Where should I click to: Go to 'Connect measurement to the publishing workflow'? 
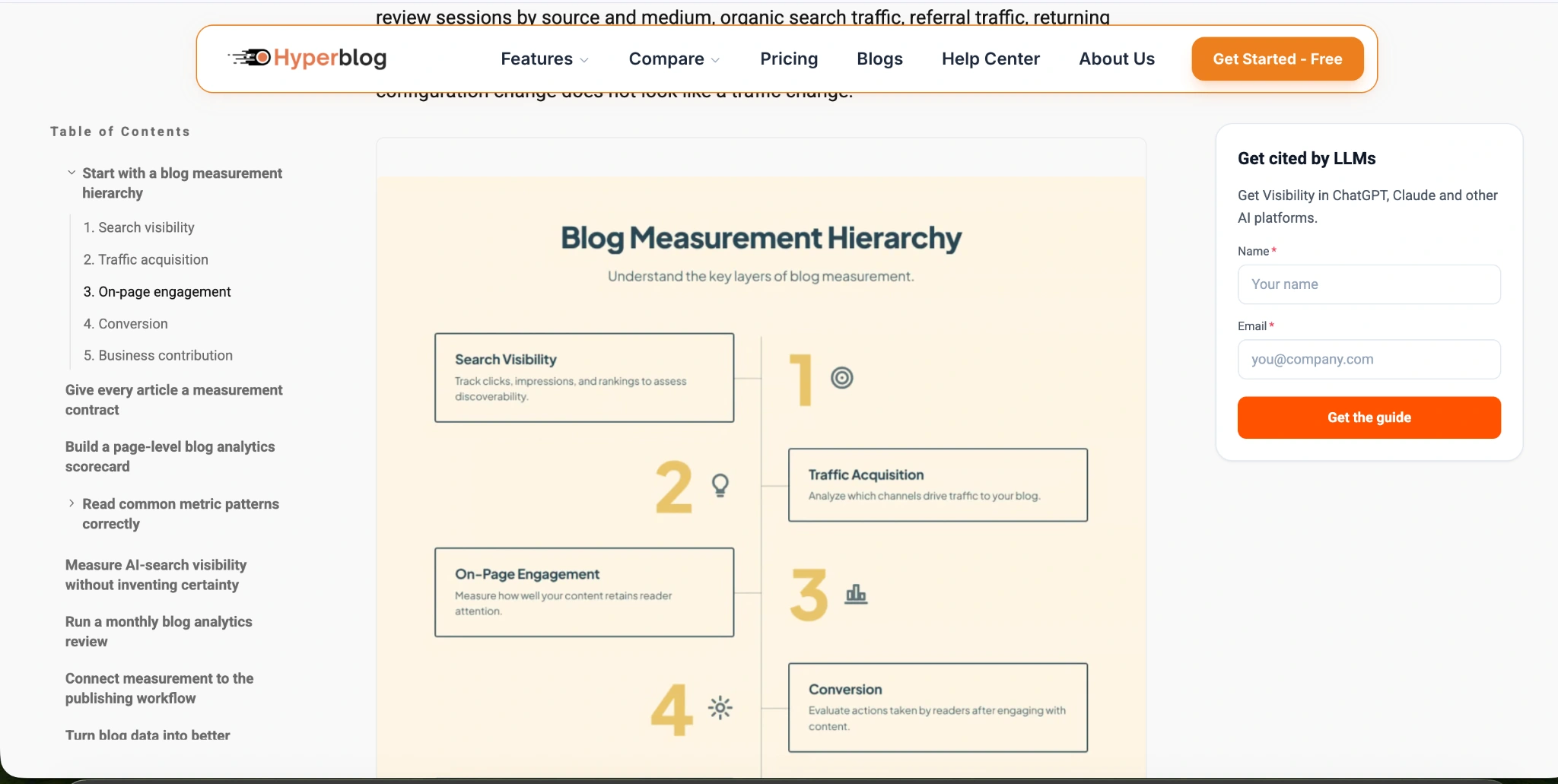click(159, 688)
